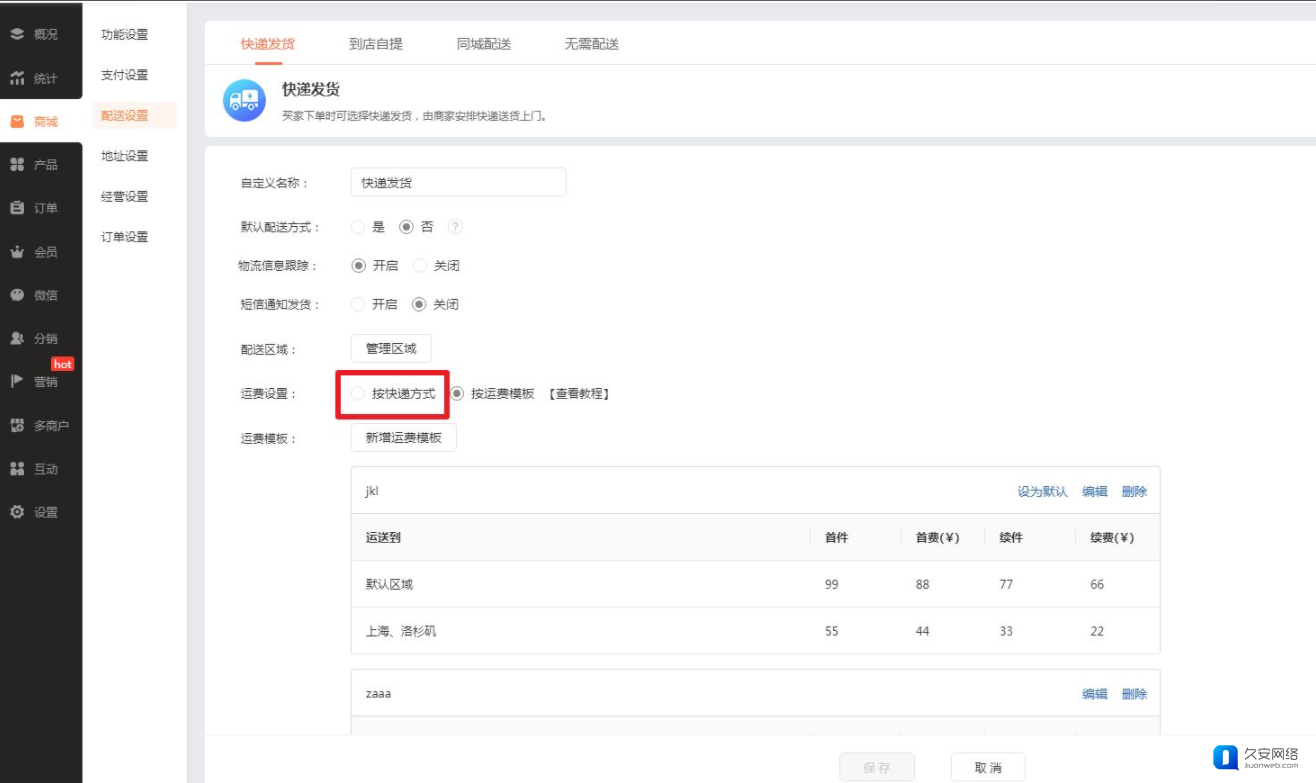Click the 新增运费模板 button

(403, 438)
